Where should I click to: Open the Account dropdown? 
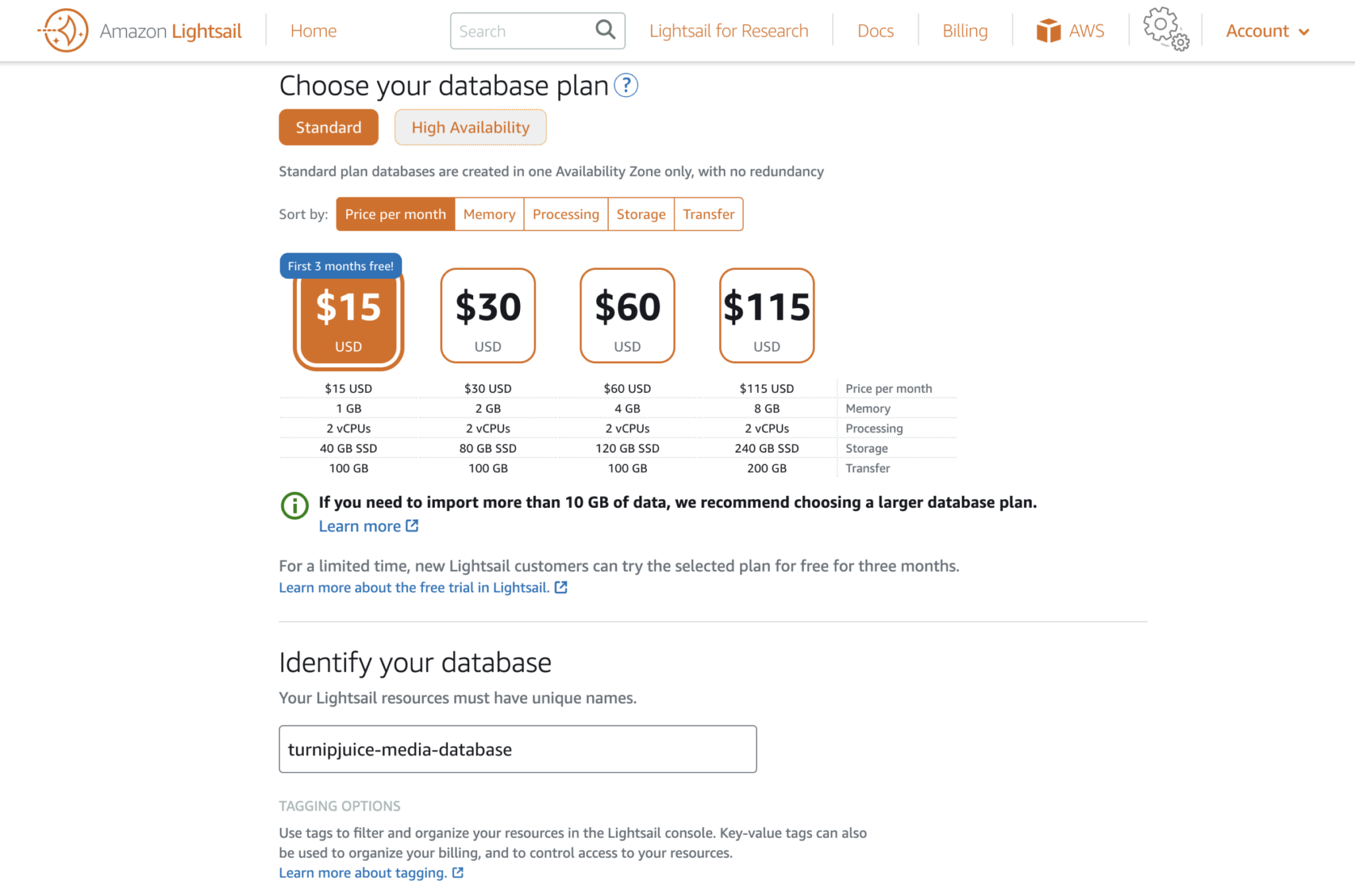[x=1266, y=30]
